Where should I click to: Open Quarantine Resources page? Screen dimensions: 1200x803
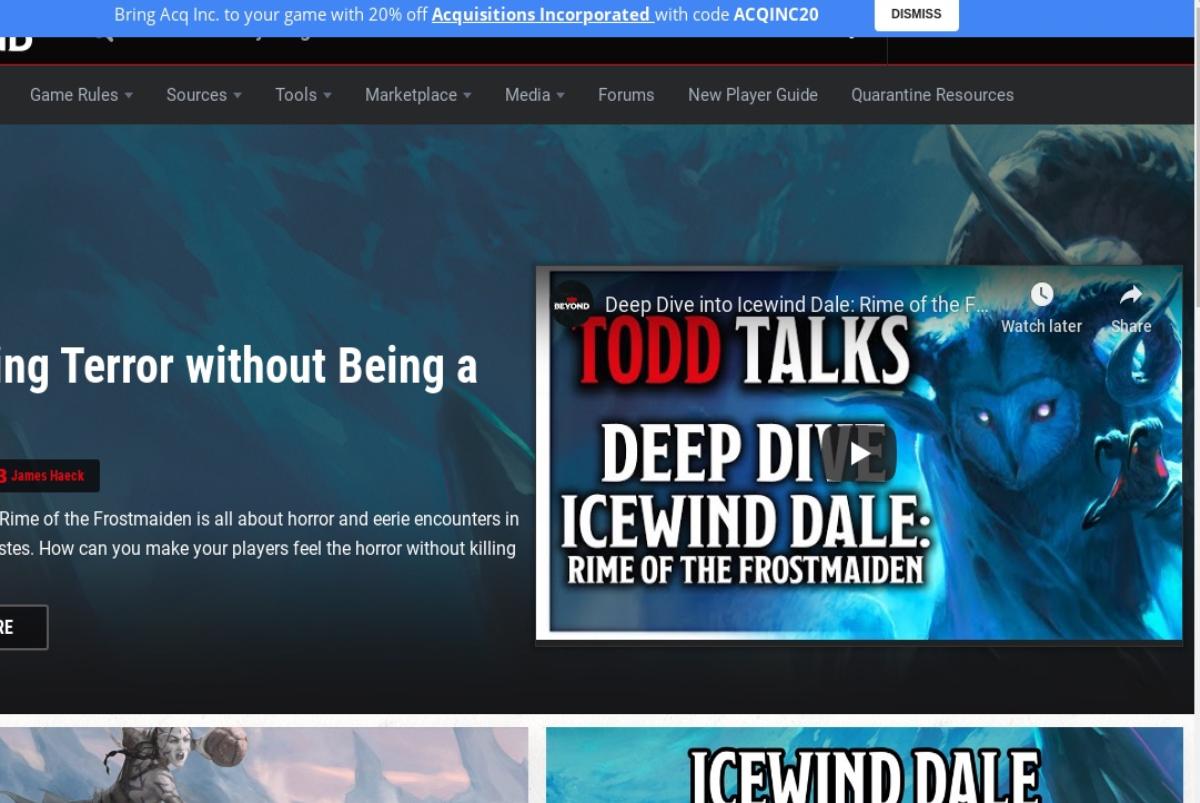pos(932,95)
